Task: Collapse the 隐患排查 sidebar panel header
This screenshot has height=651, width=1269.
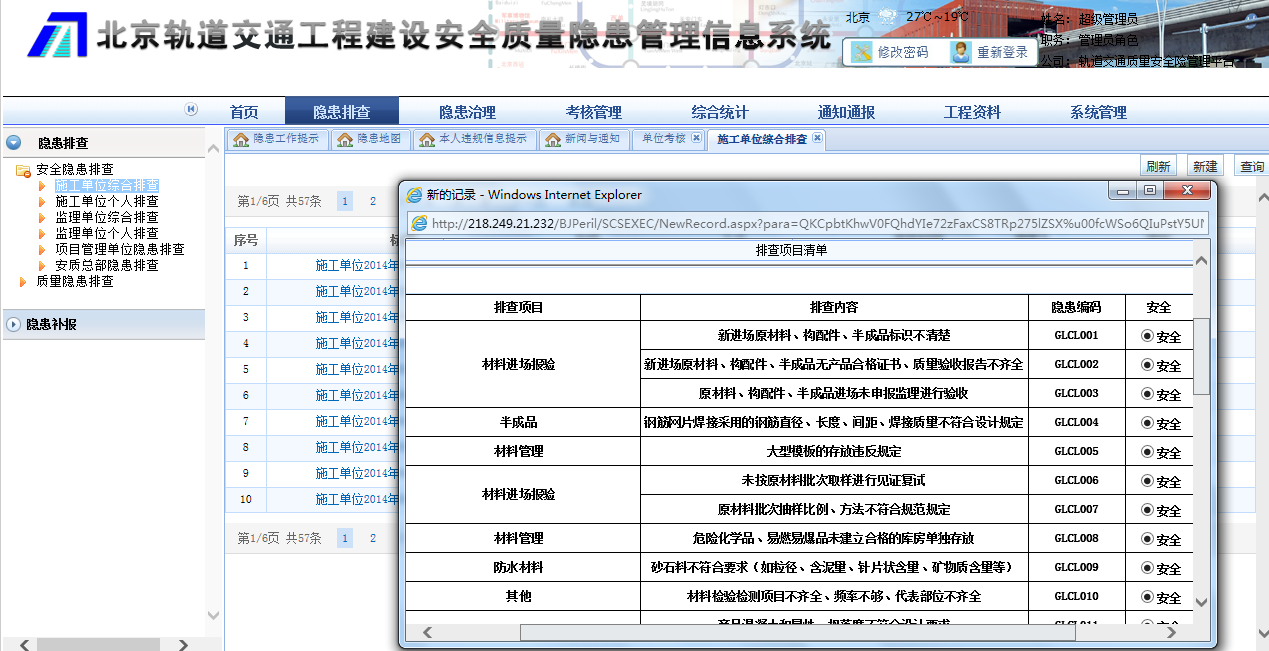Action: [14, 143]
